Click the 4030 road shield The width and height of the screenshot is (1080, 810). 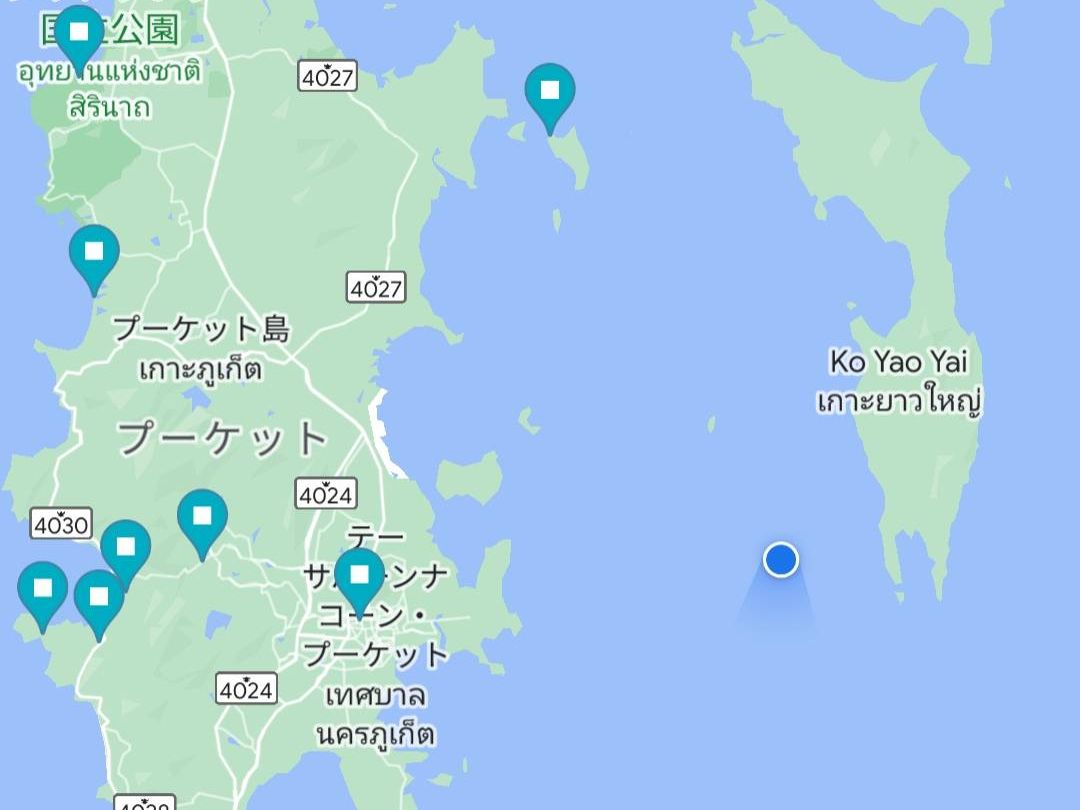[x=61, y=524]
